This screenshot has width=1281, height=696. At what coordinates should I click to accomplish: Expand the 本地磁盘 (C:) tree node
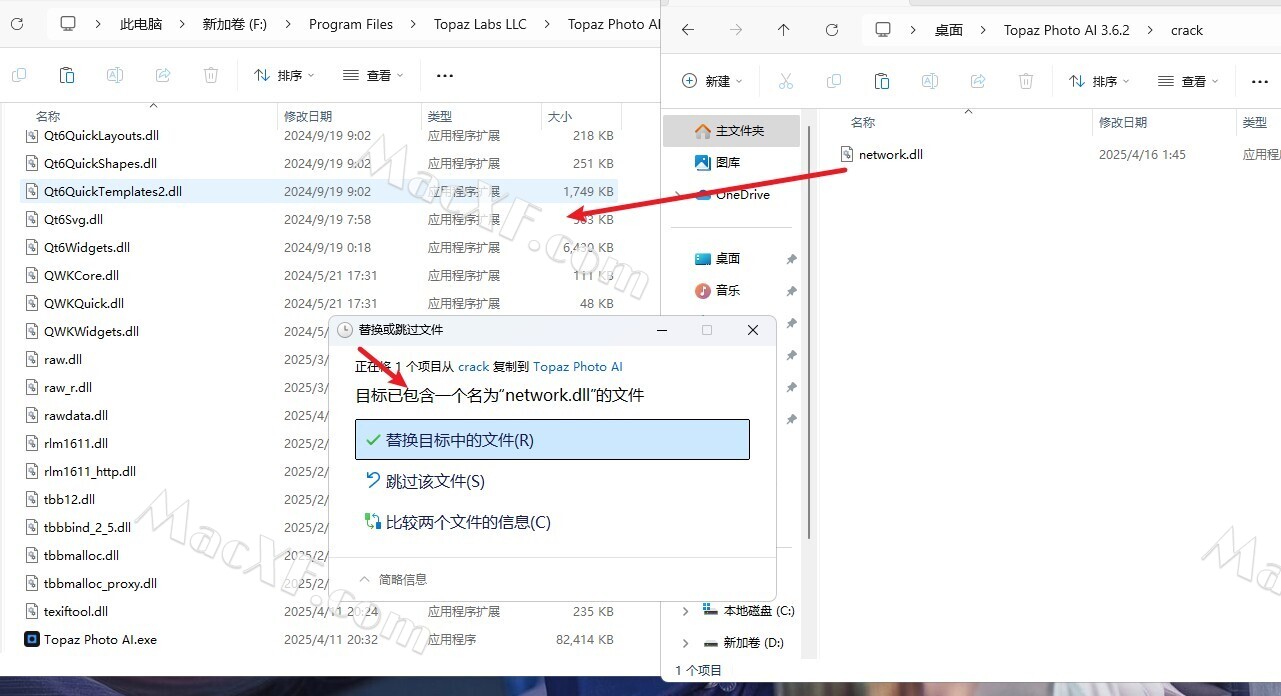(x=685, y=610)
